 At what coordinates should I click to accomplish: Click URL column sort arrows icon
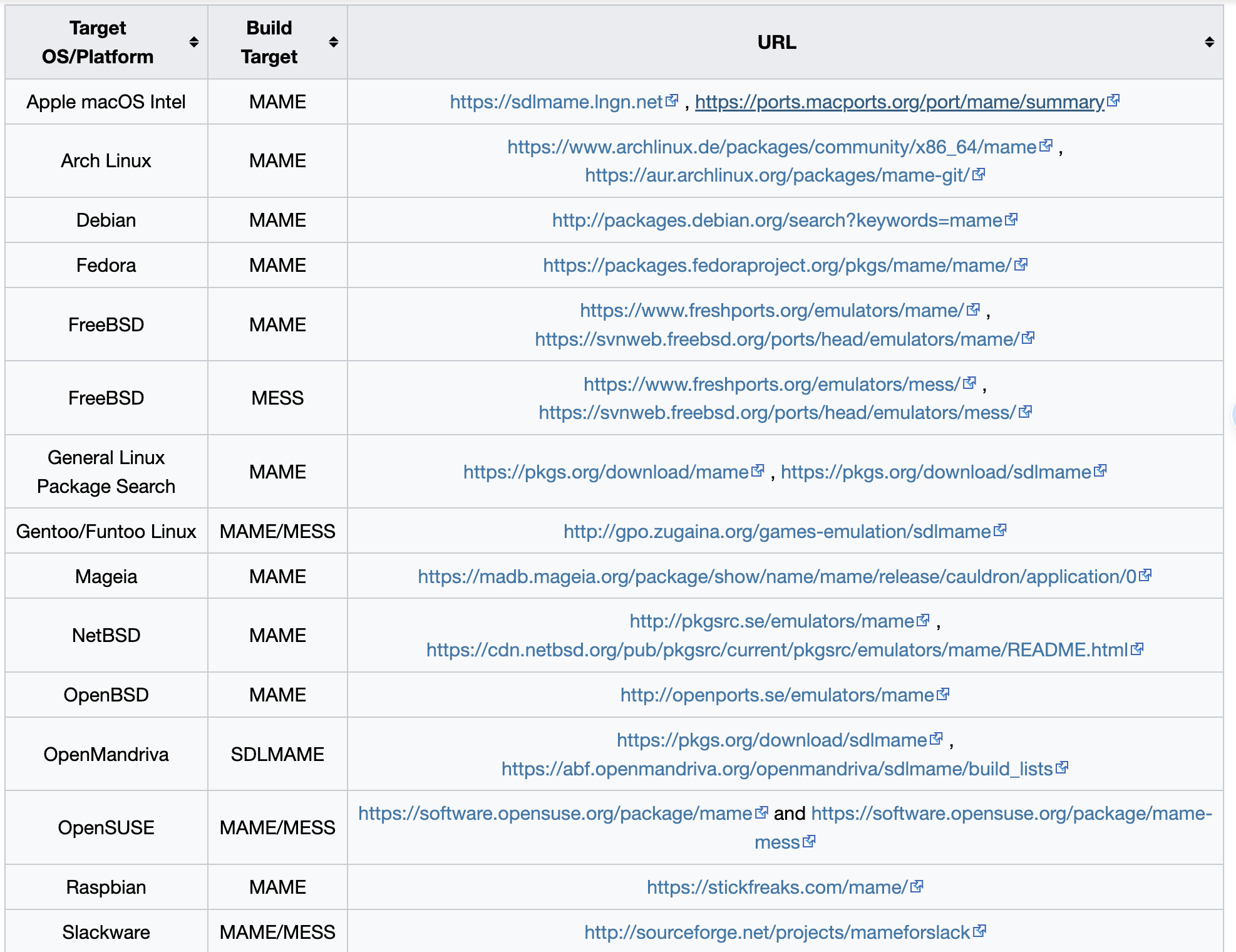tap(1209, 42)
